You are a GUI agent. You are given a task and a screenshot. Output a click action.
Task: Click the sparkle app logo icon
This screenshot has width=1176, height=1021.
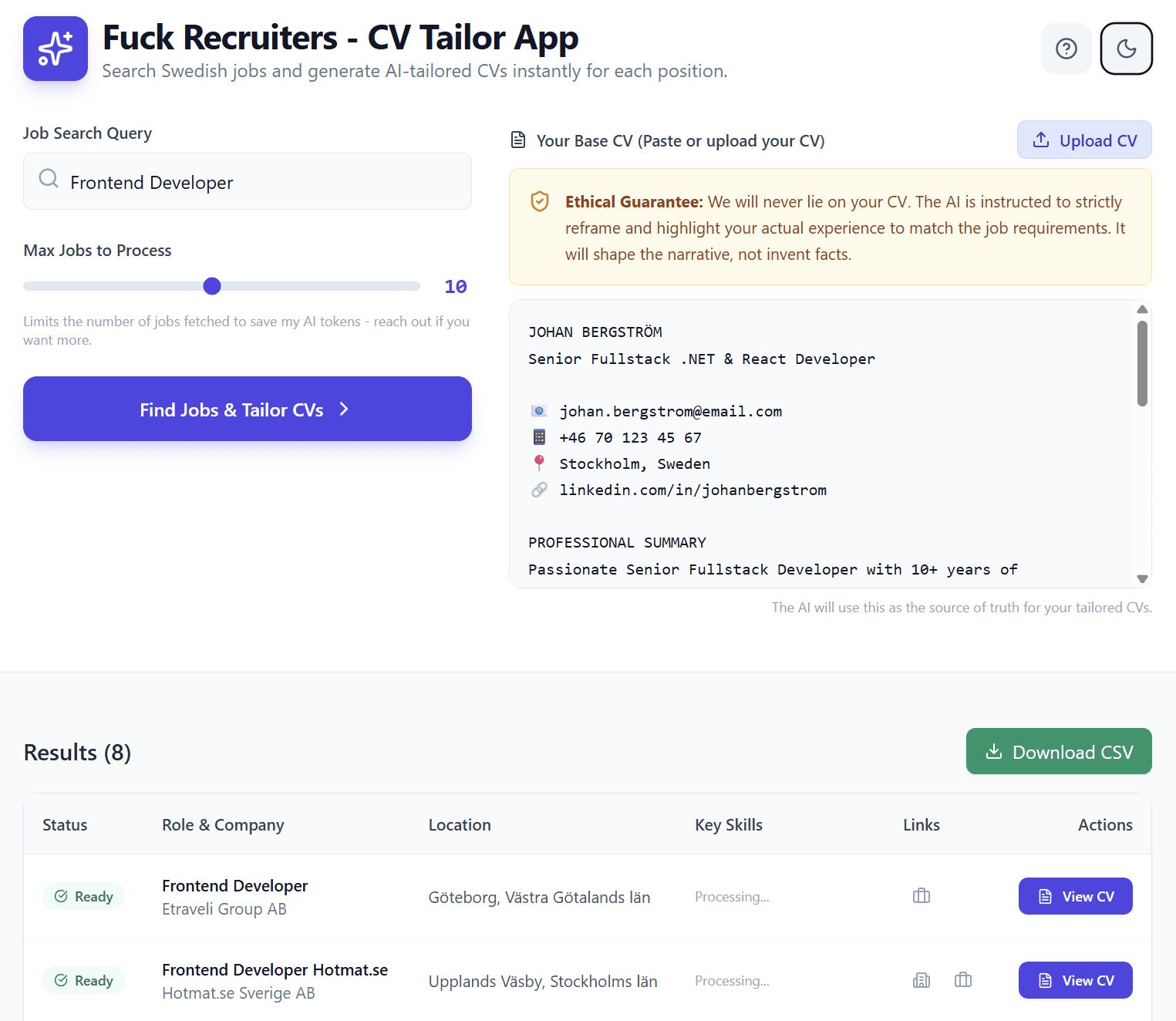tap(56, 49)
